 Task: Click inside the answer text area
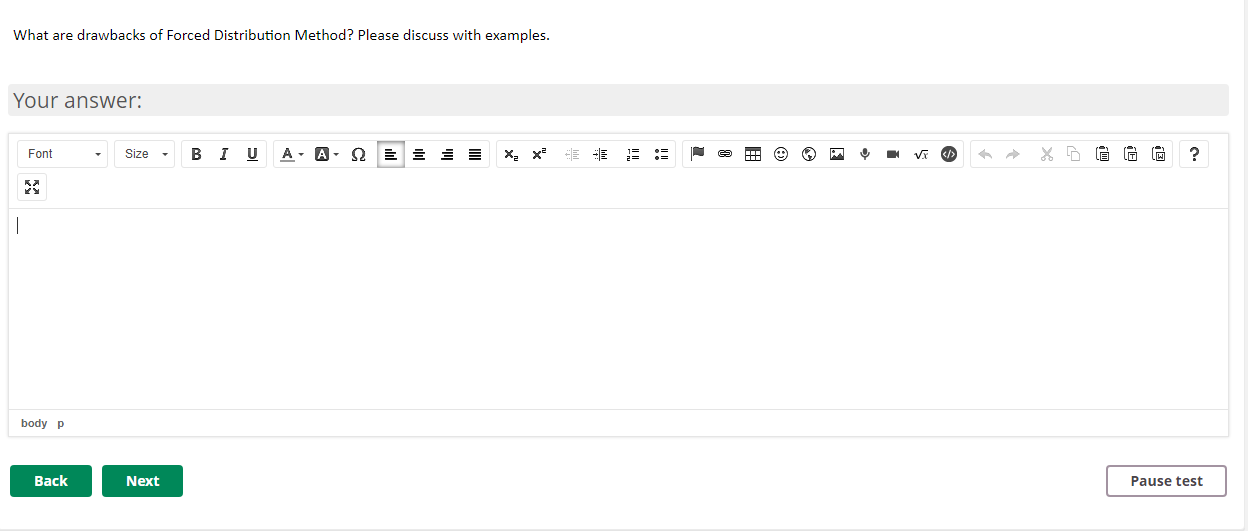(618, 309)
